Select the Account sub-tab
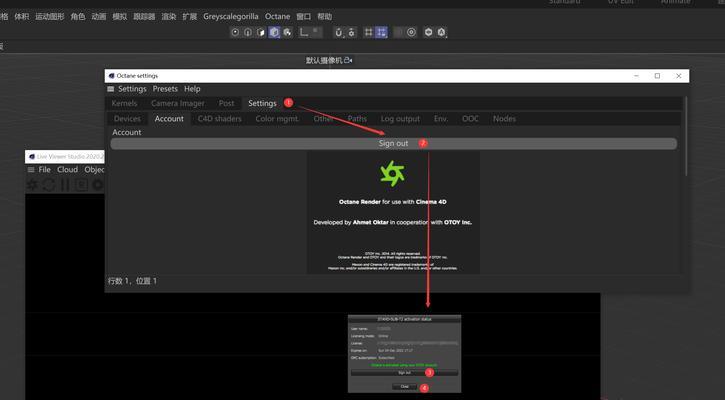 (169, 119)
